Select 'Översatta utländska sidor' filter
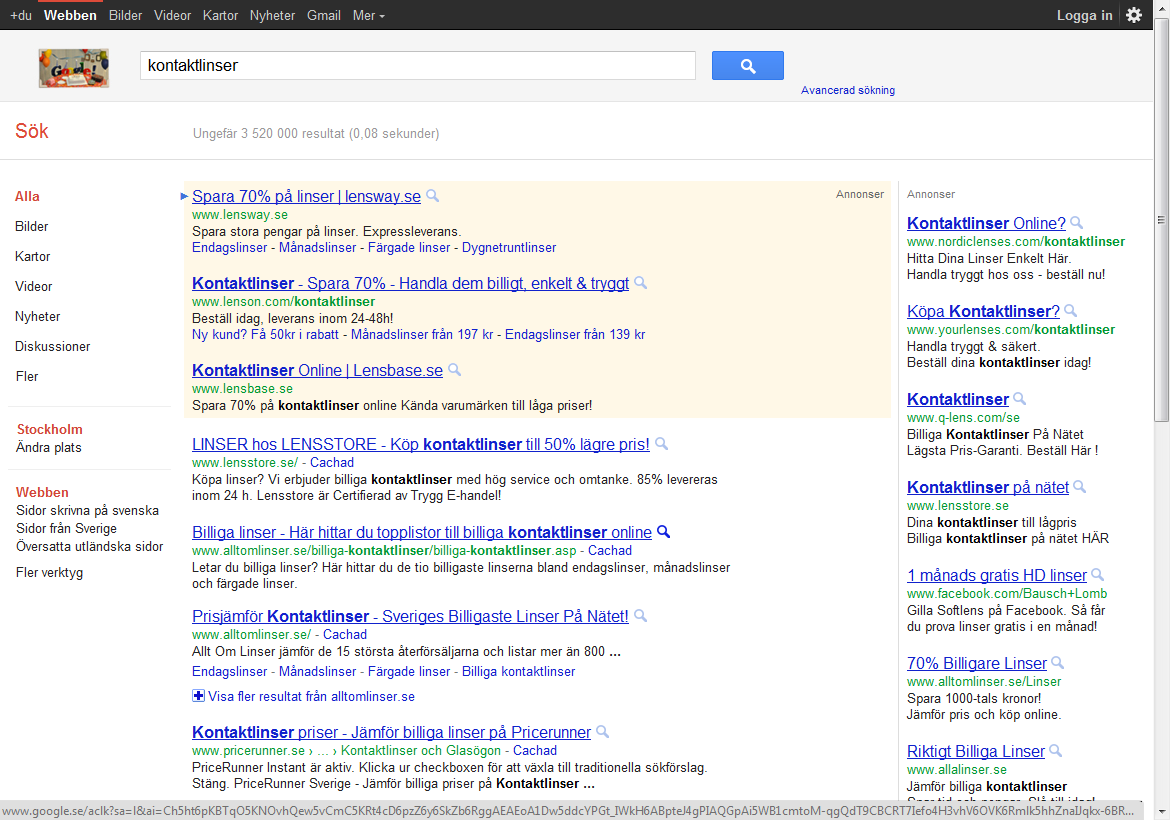1170x820 pixels. pyautogui.click(x=90, y=546)
